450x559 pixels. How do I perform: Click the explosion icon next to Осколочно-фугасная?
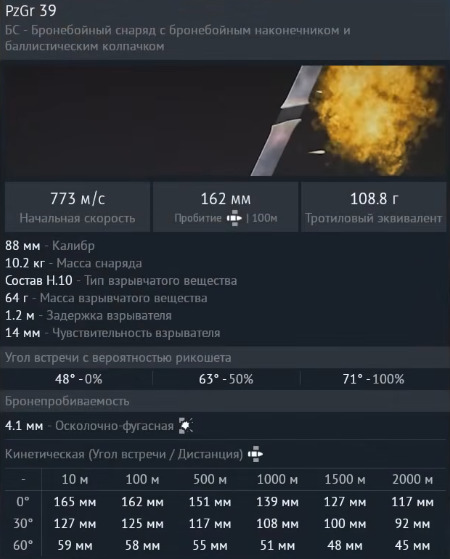point(186,425)
